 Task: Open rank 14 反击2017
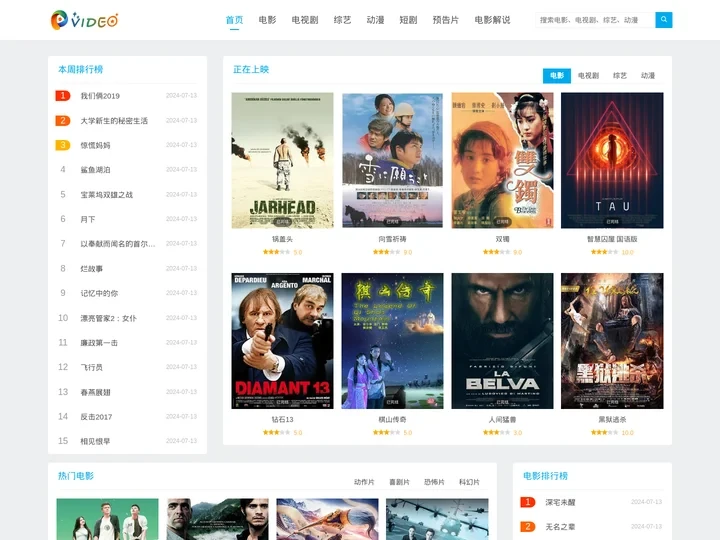point(96,417)
